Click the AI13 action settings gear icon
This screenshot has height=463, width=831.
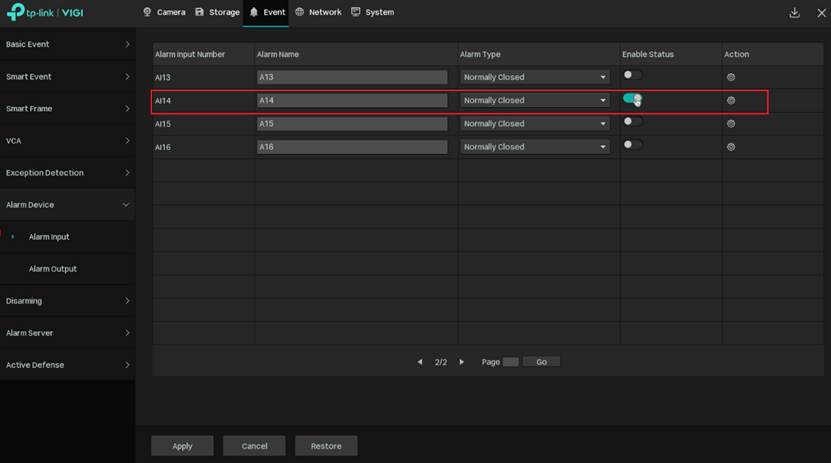pyautogui.click(x=731, y=77)
